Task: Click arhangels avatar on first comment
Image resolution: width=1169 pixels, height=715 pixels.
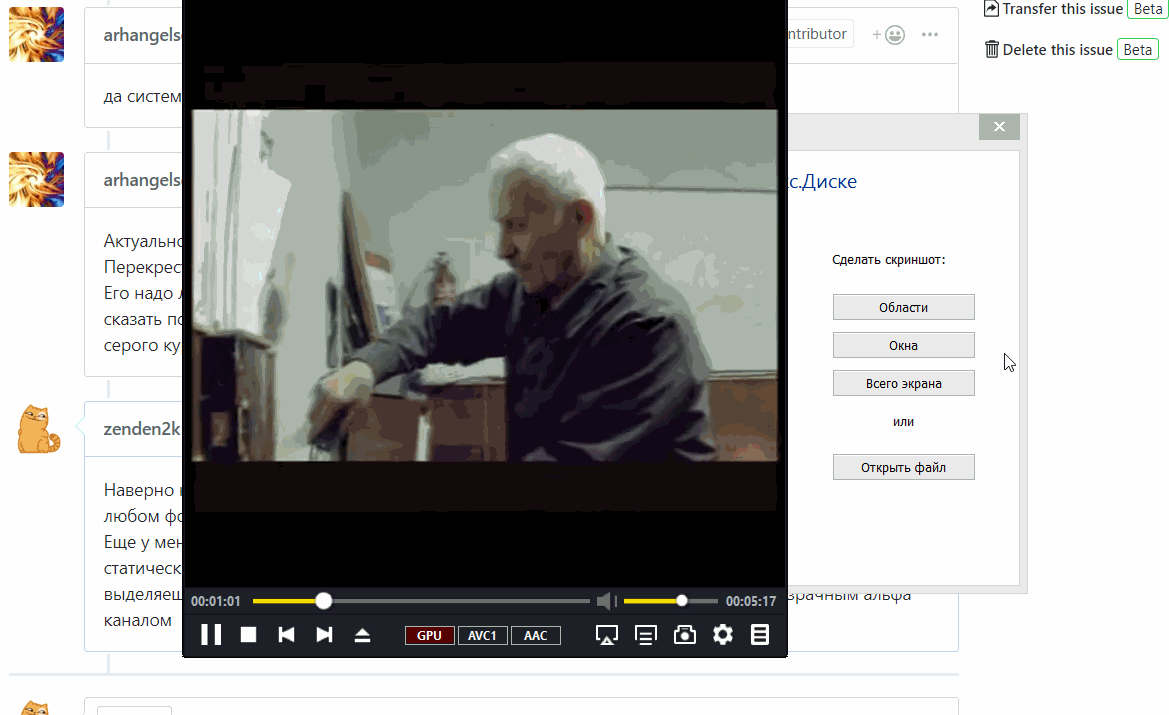Action: (x=37, y=34)
